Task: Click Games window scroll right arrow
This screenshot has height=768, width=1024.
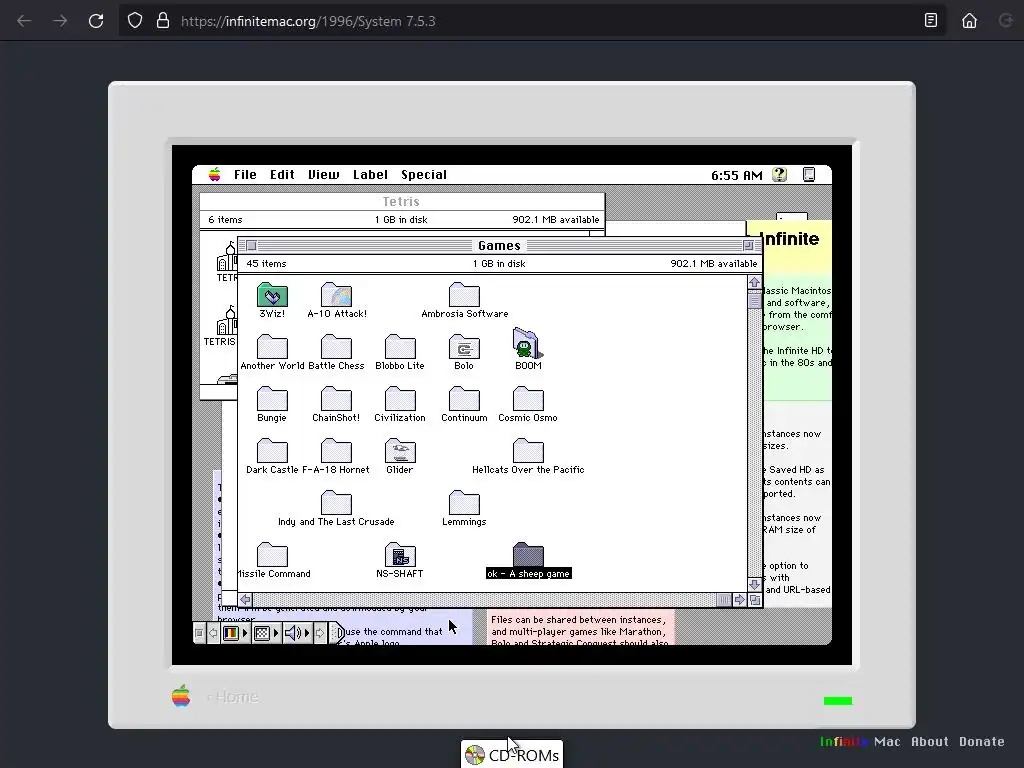Action: pos(739,600)
